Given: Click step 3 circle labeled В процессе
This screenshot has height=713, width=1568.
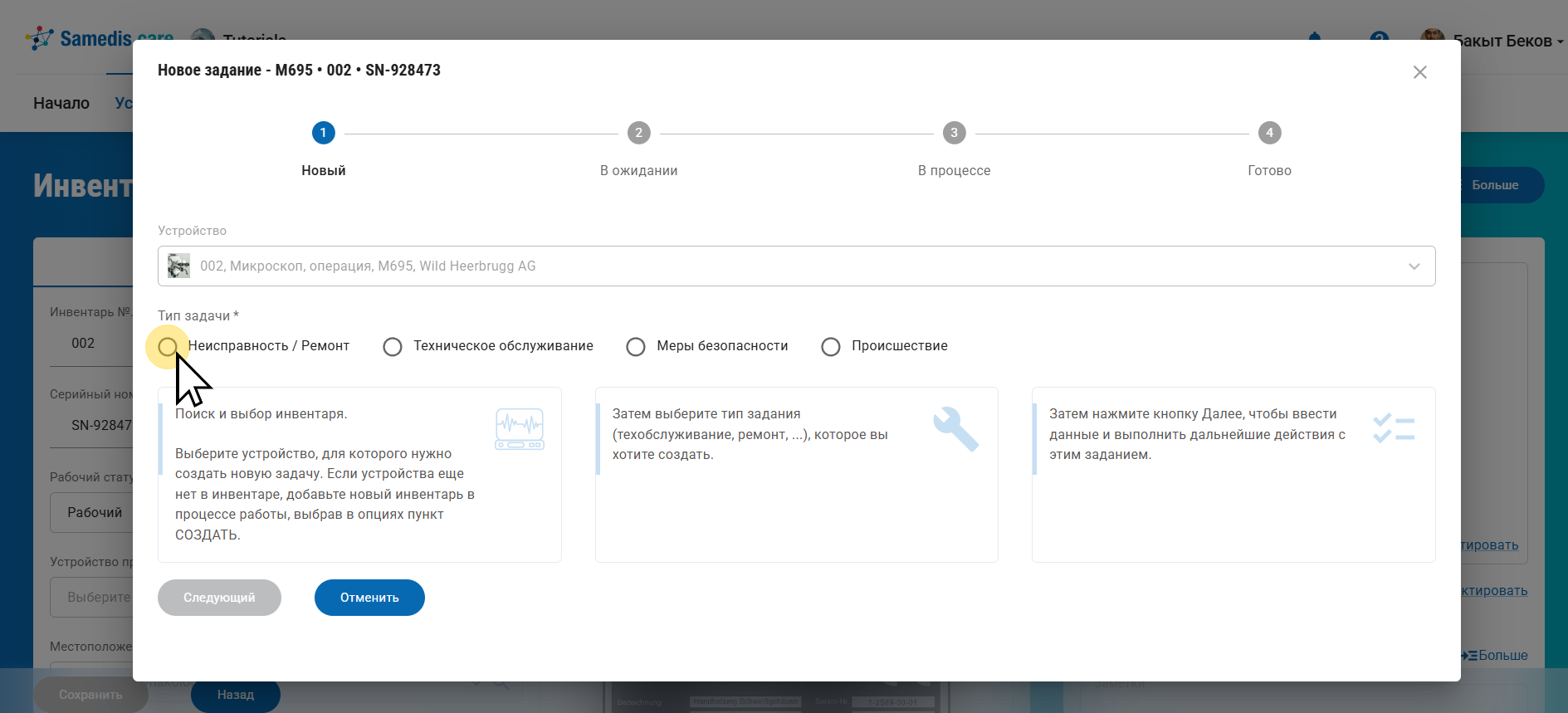Looking at the screenshot, I should click(x=954, y=133).
